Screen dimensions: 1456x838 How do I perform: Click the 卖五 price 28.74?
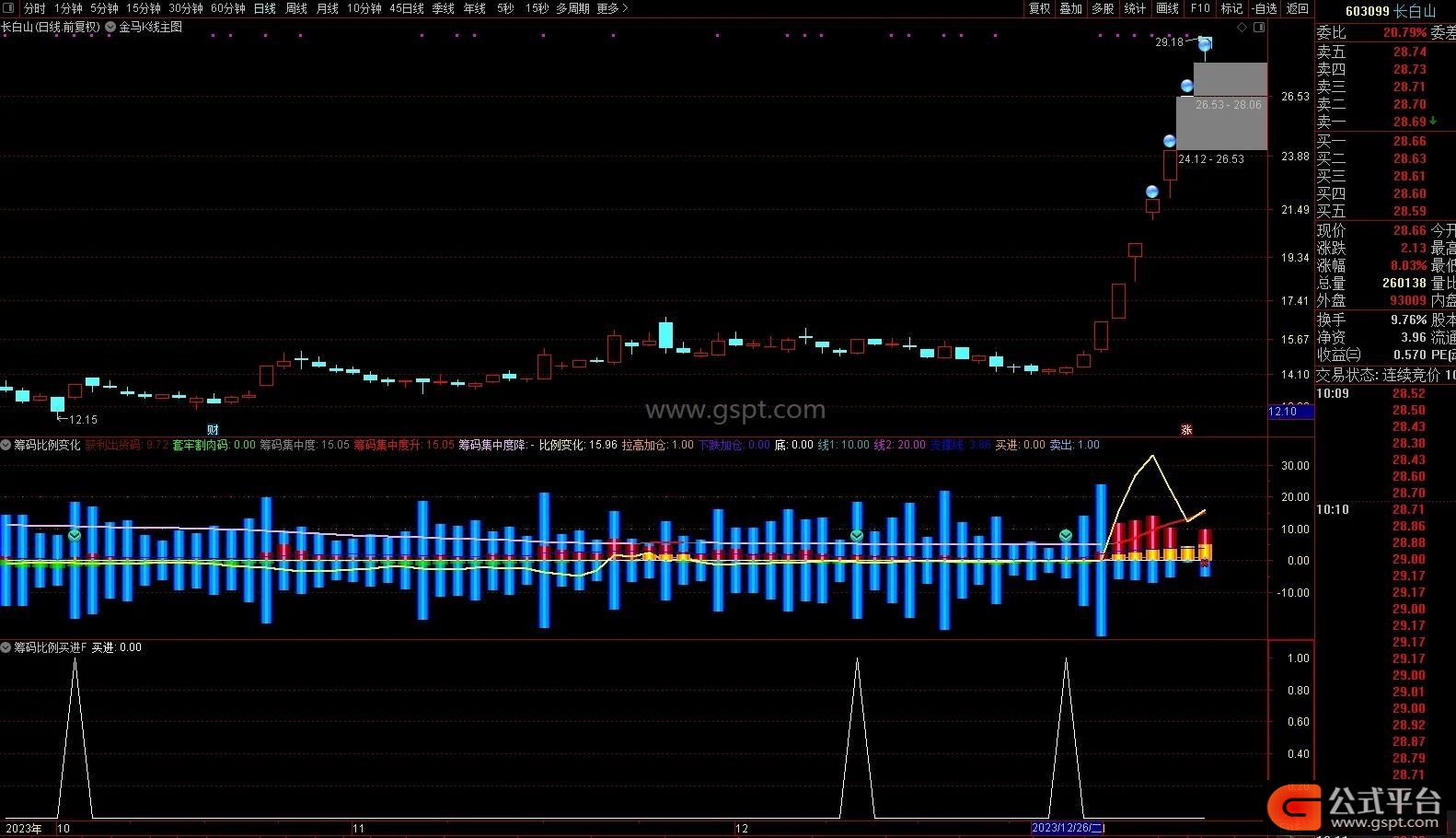coord(1409,52)
